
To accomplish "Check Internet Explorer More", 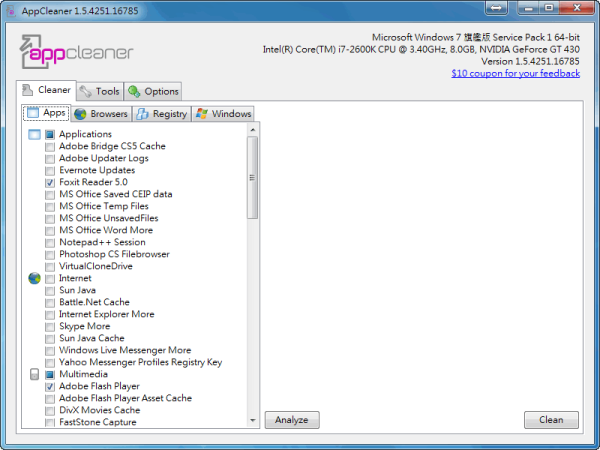I will pyautogui.click(x=50, y=315).
